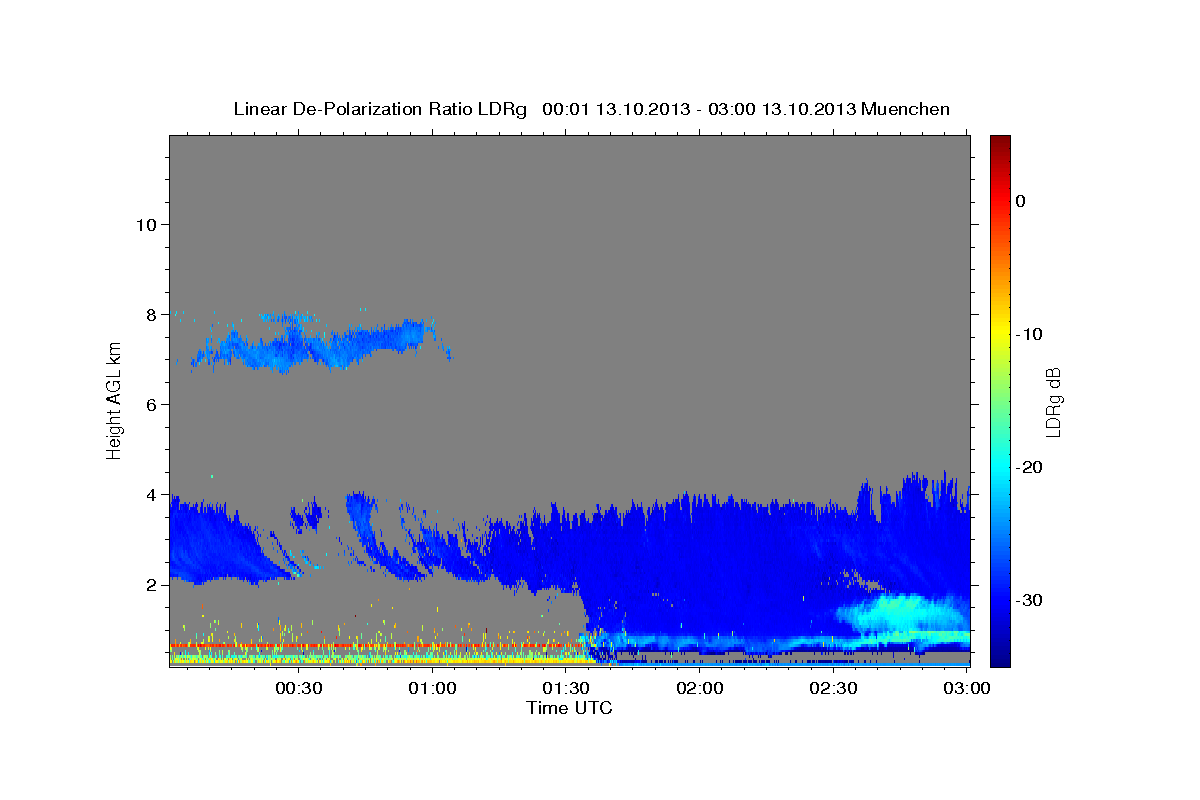Viewport: 1200px width, 800px height.
Task: Click the colorbar value -10
Action: [x=1030, y=334]
